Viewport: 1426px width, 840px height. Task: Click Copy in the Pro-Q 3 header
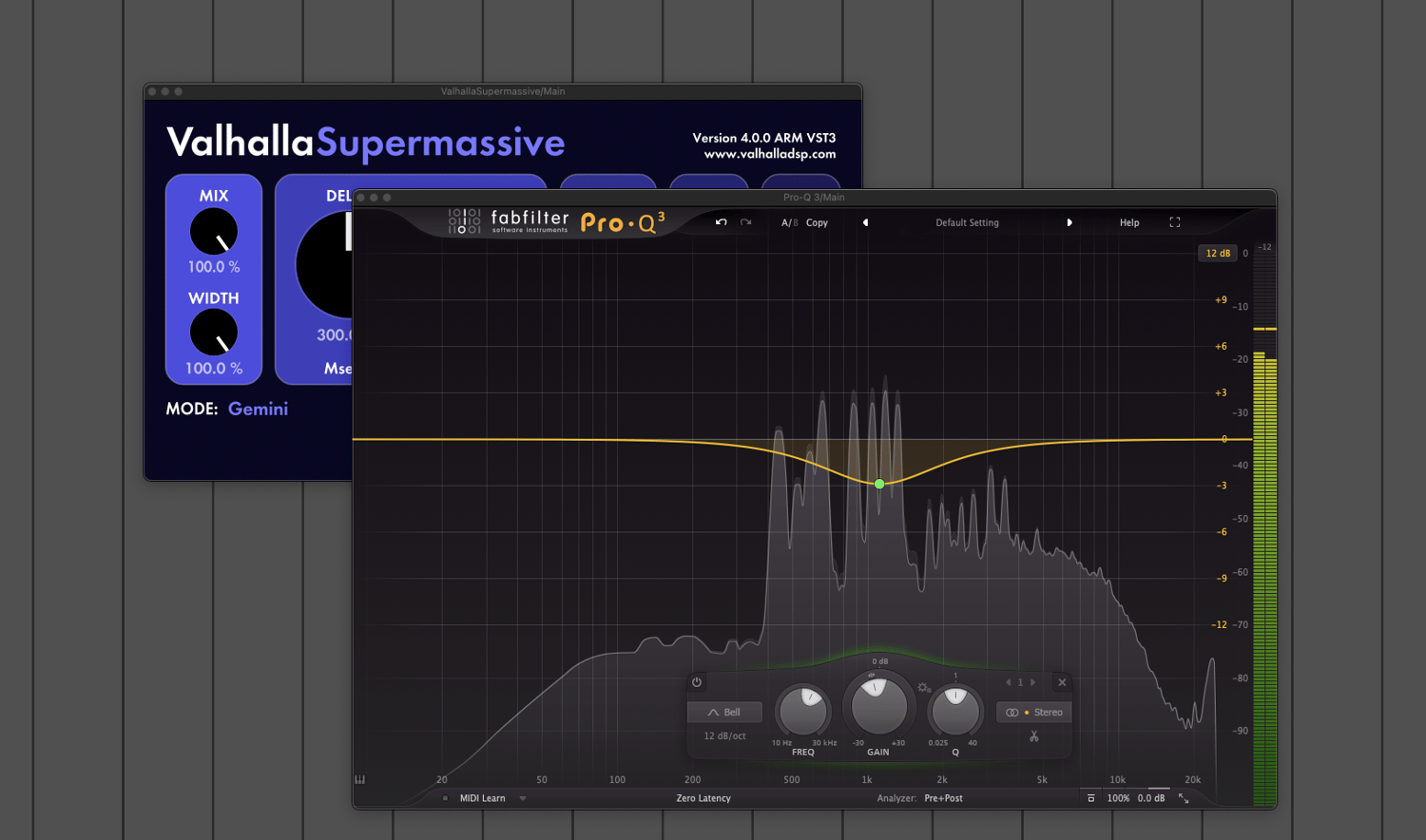point(817,222)
